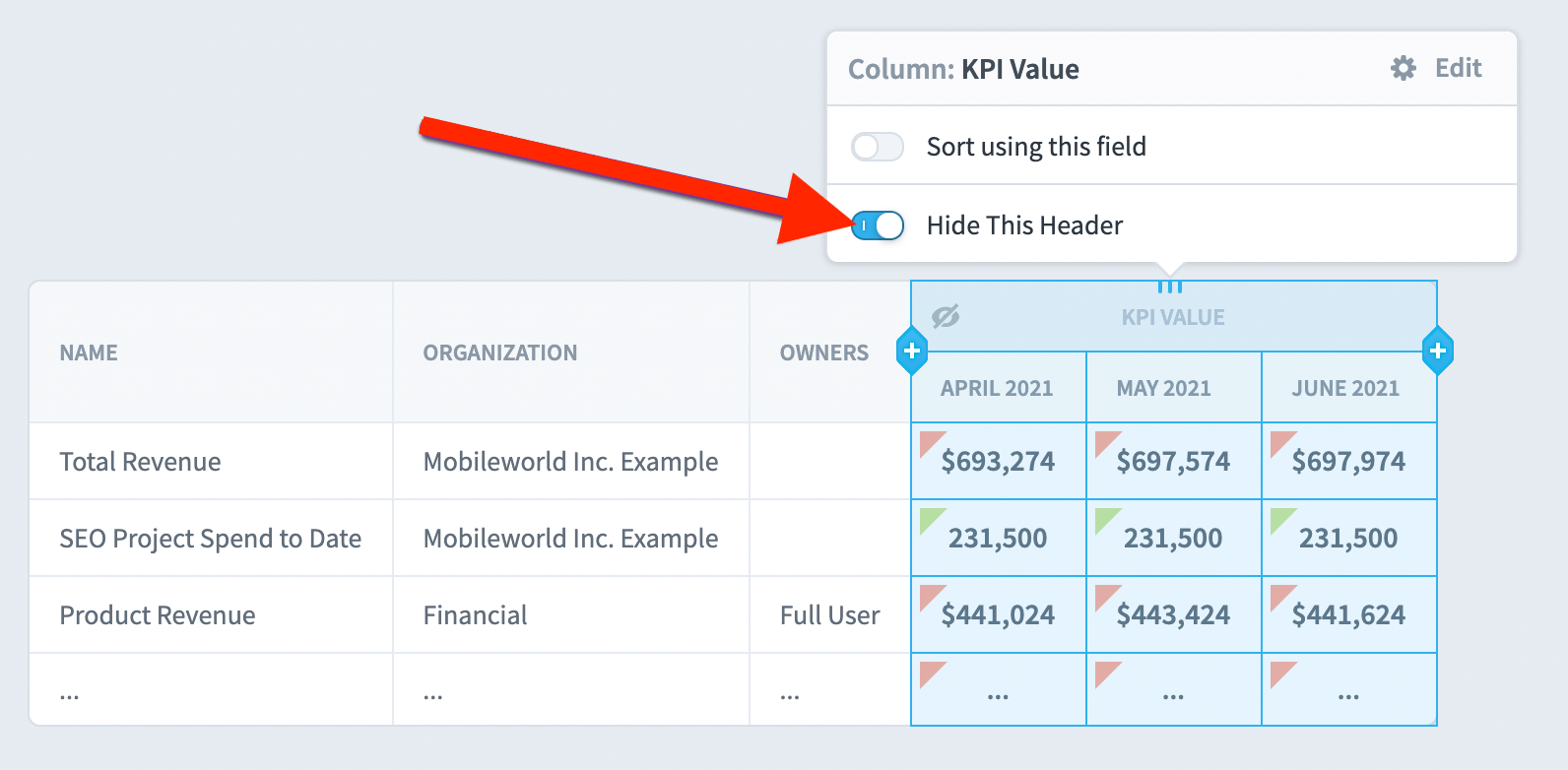This screenshot has height=770, width=1568.
Task: Click the NAME column header
Action: coord(89,353)
